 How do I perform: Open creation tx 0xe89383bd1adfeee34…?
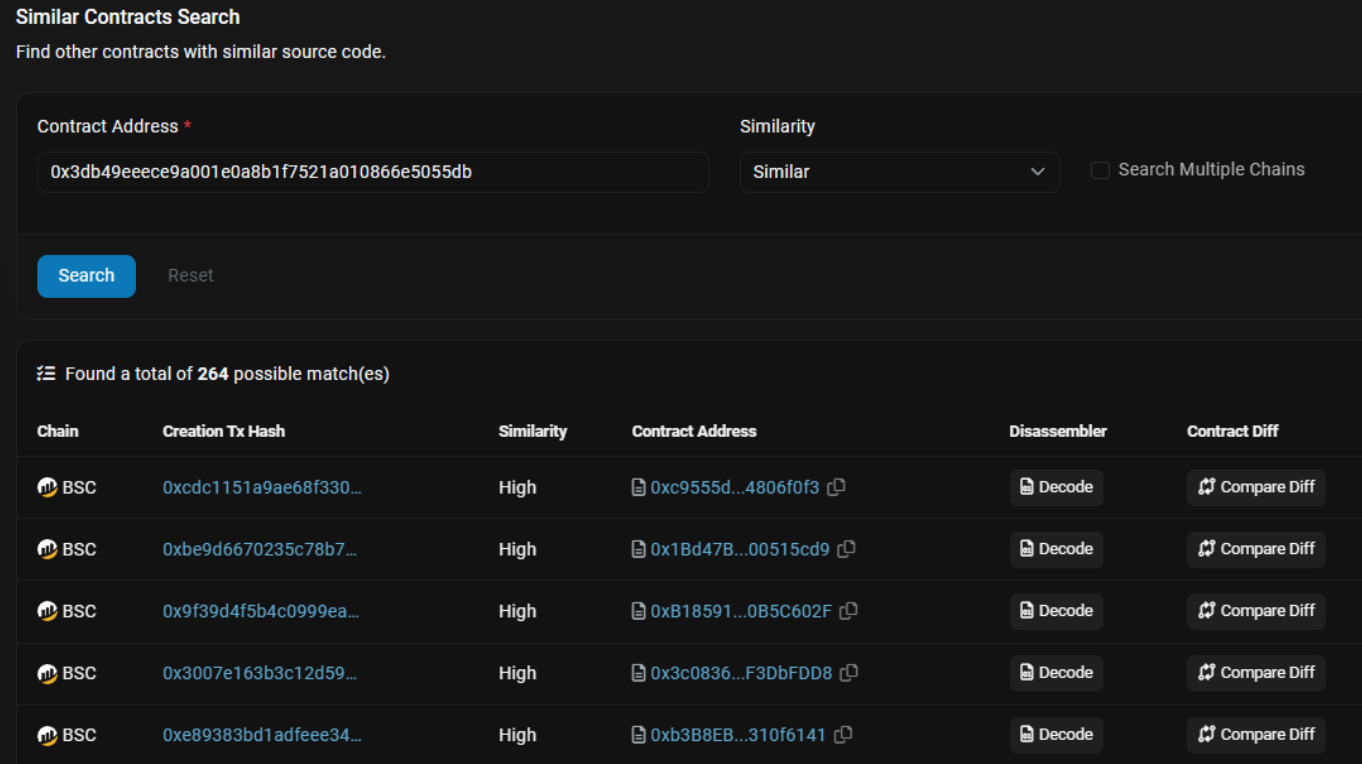point(262,736)
